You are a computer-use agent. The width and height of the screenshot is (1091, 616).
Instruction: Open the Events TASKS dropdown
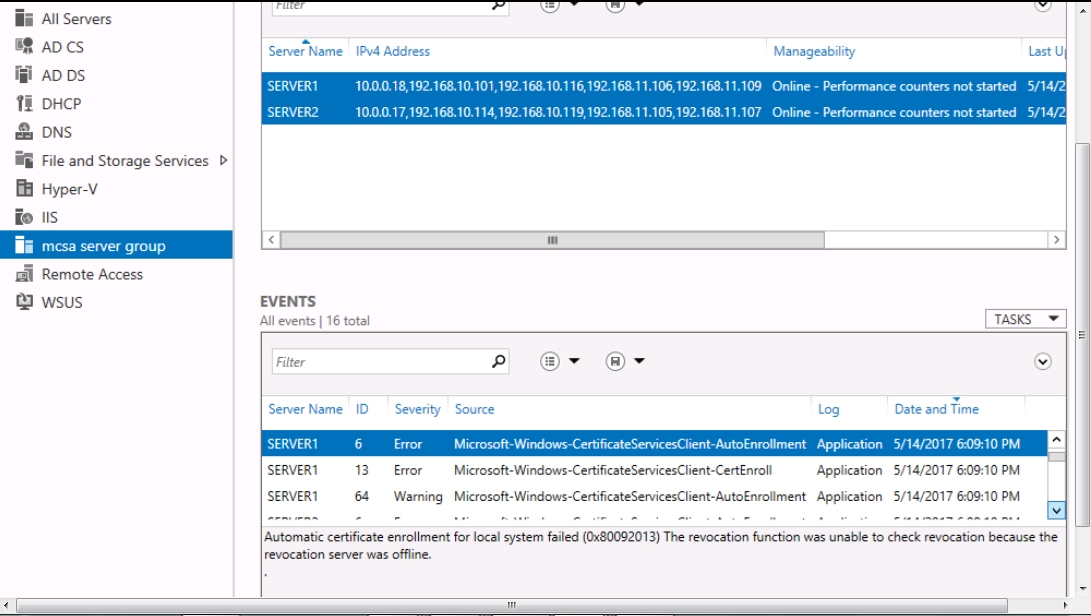1026,319
